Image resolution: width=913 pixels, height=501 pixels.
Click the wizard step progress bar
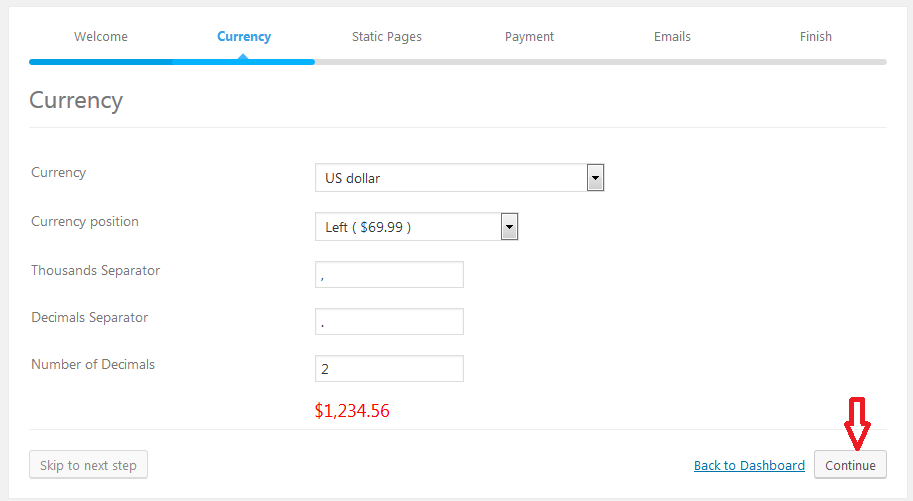pyautogui.click(x=457, y=62)
